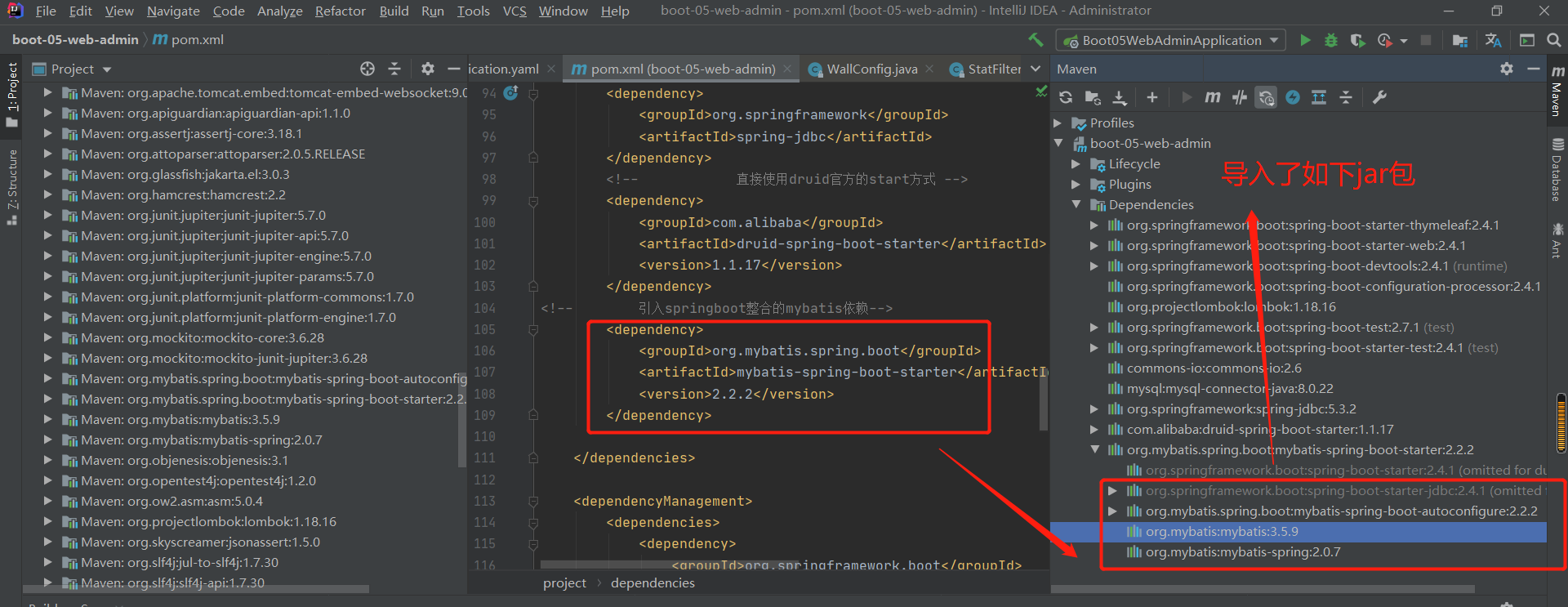Collapse Dependencies node
Screen dimensions: 1568x607
[1076, 205]
